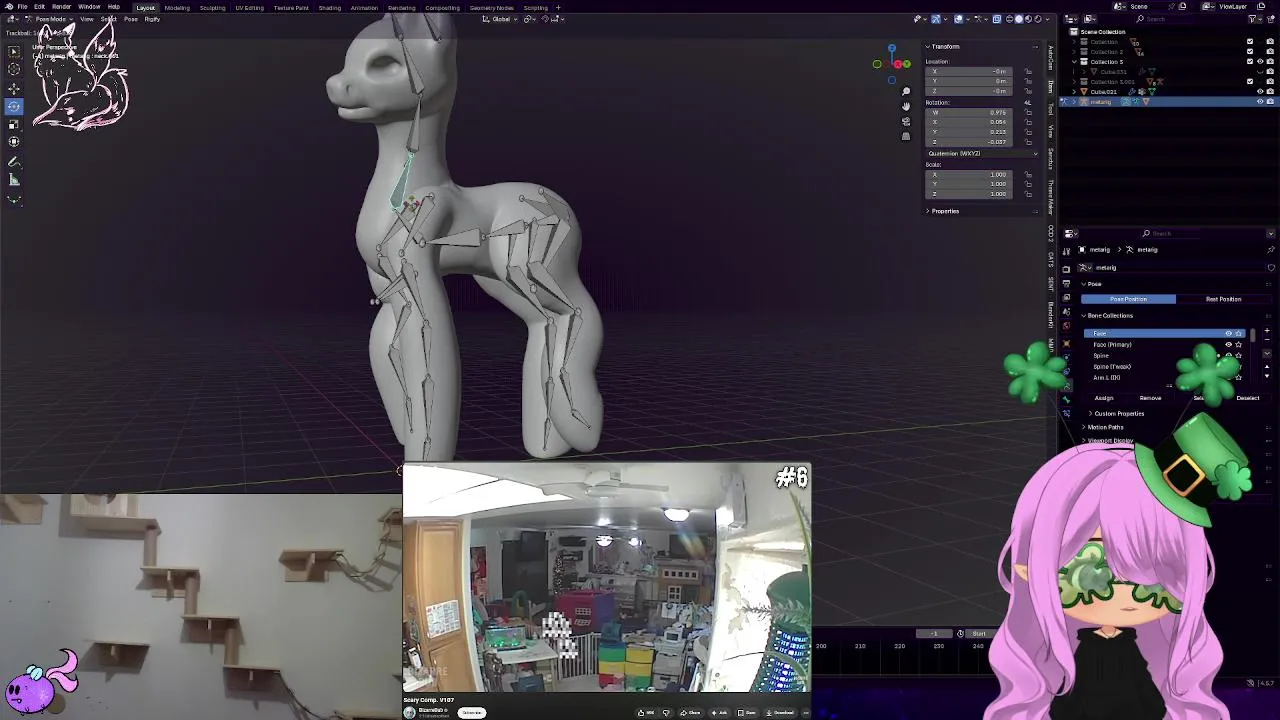Select the Measure tool
Screen dimensions: 1280x720
[x=14, y=180]
